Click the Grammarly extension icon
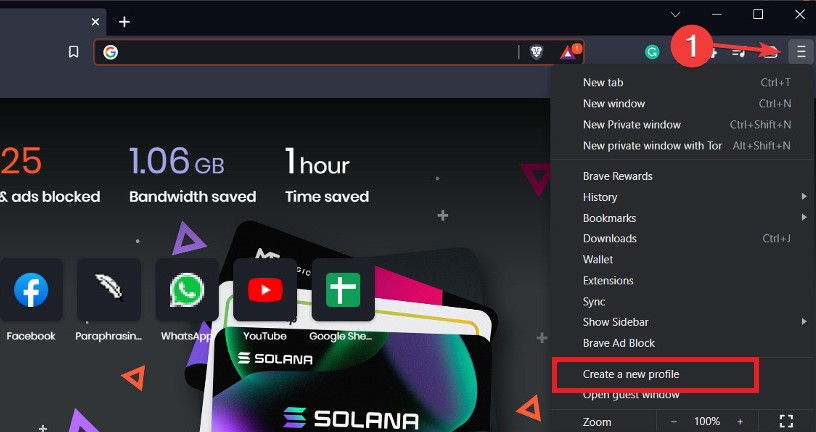This screenshot has width=816, height=432. pyautogui.click(x=652, y=52)
